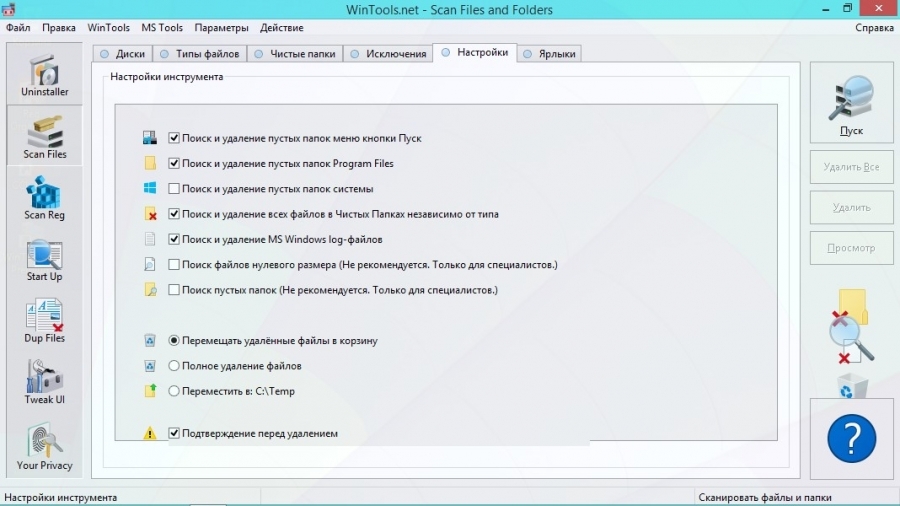
Task: Click the Windows logo system folders icon
Action: pos(150,188)
